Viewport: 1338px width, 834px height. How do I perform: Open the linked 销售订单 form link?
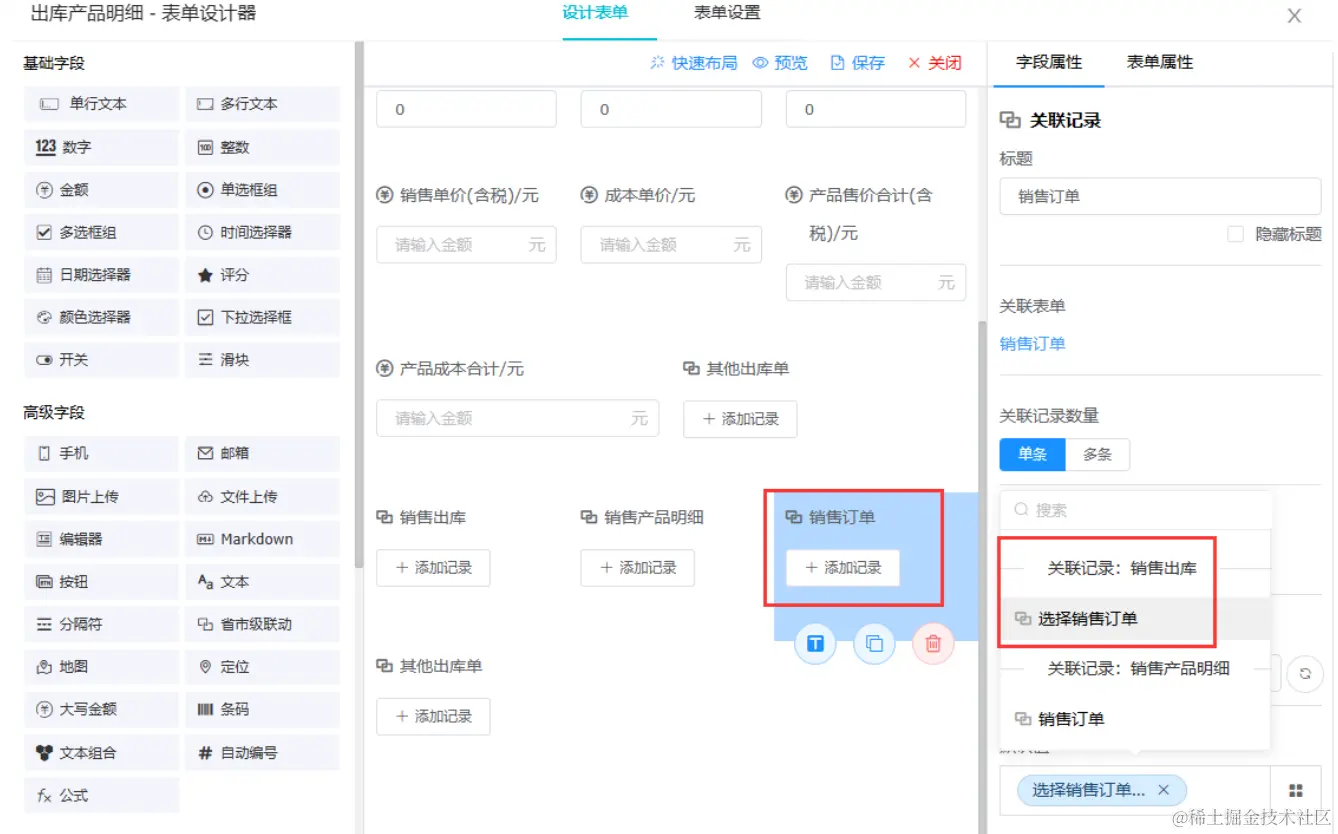[x=1032, y=344]
